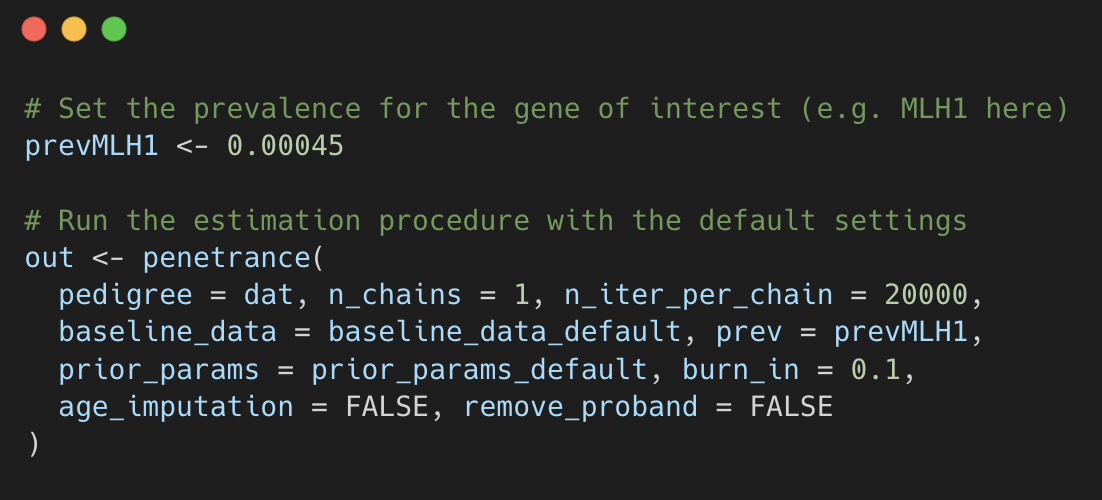The image size is (1102, 500).
Task: Click the age_imputation argument name
Action: point(176,406)
